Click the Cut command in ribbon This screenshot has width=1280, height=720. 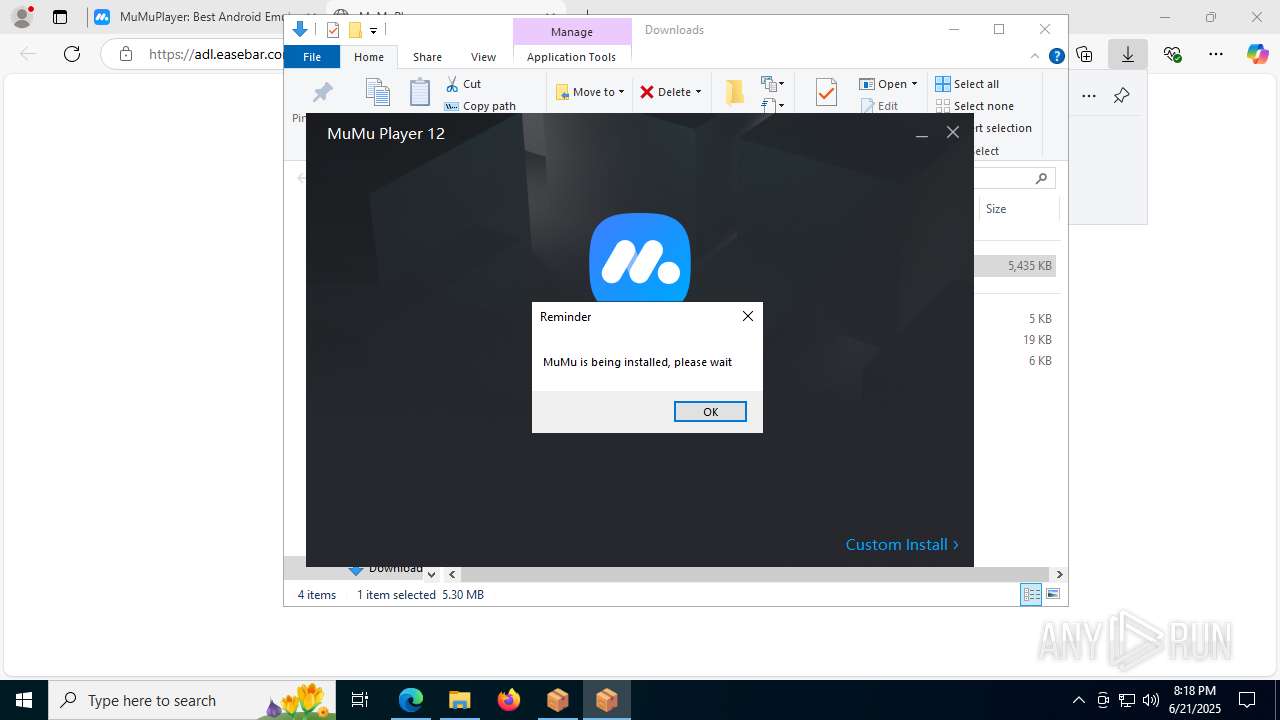coord(463,84)
